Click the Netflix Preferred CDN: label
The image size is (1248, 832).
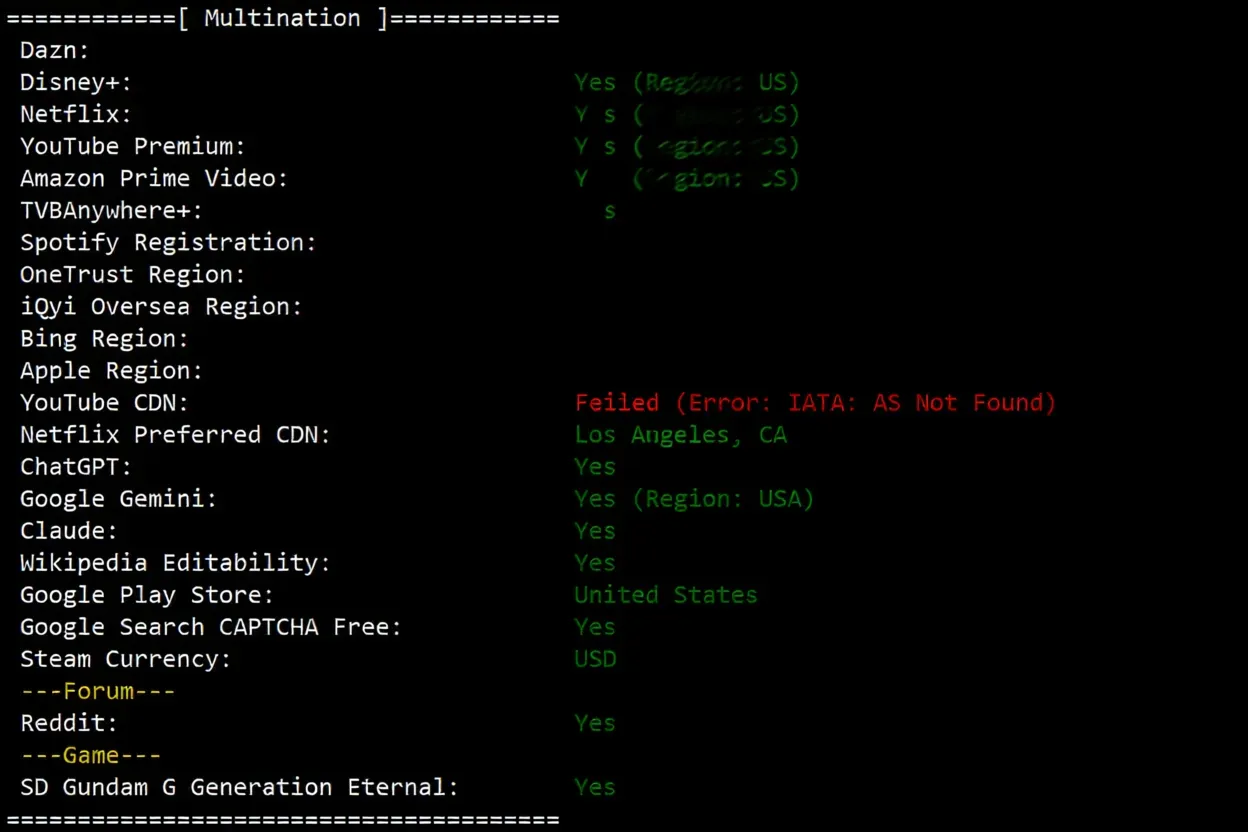coord(175,434)
